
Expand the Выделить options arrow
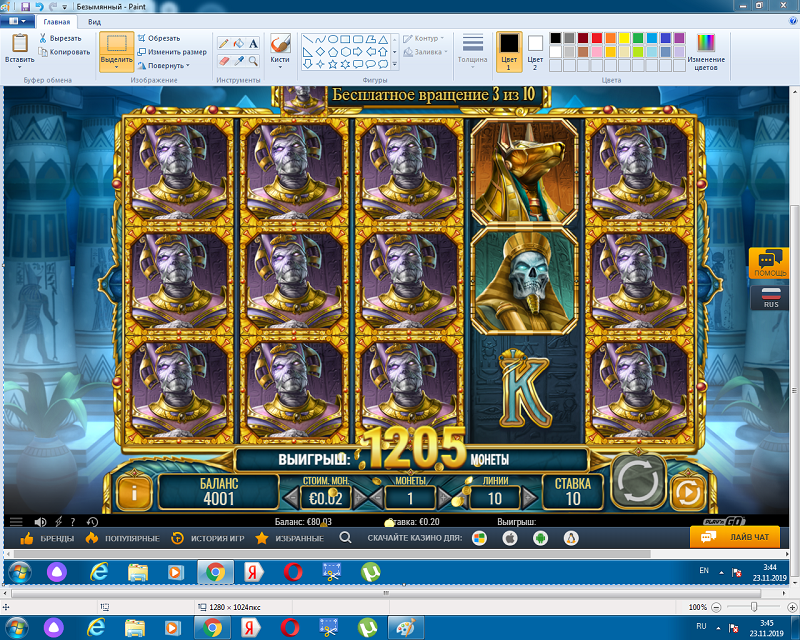click(x=116, y=67)
